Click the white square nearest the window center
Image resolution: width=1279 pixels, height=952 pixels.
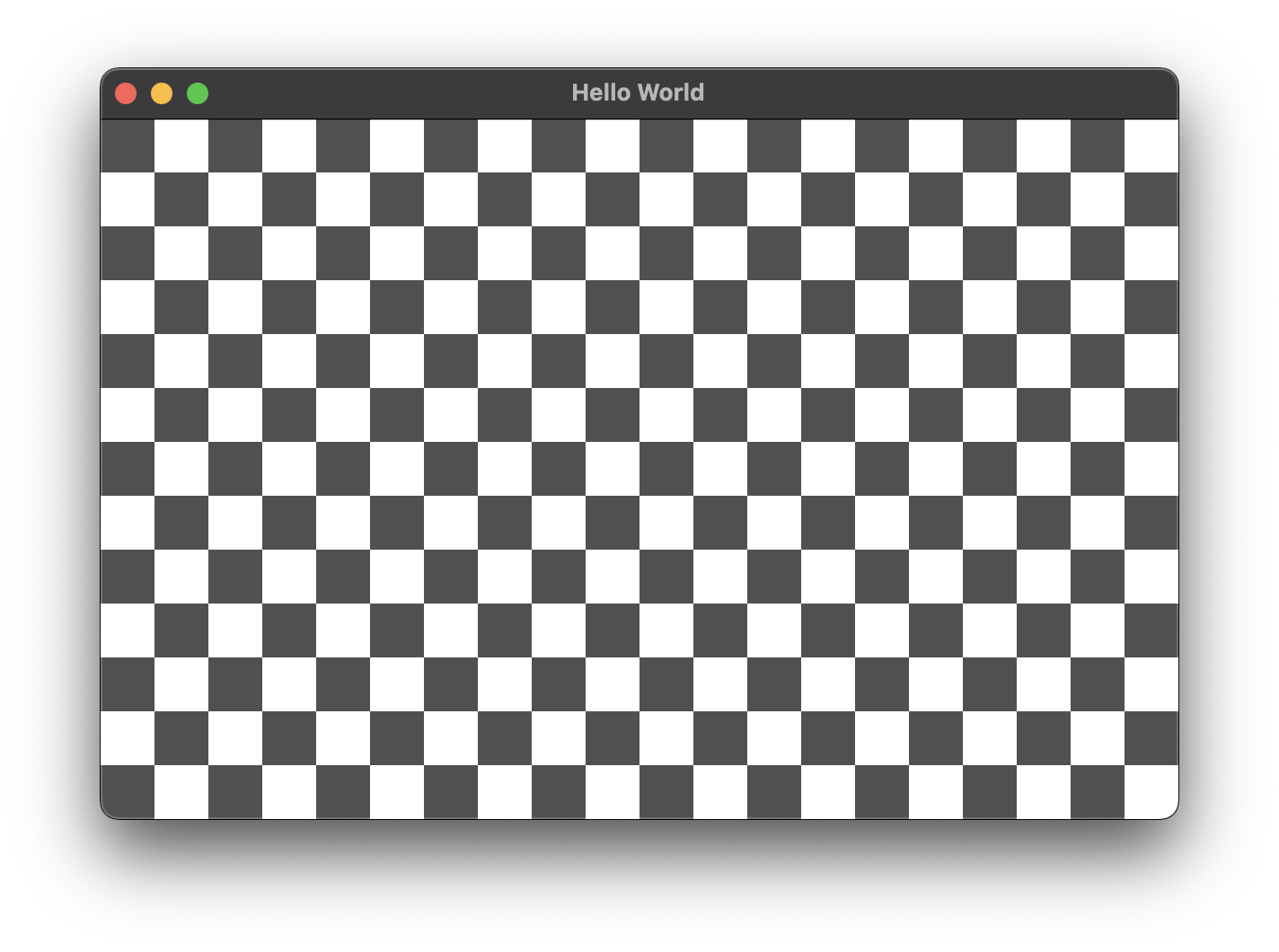613,469
